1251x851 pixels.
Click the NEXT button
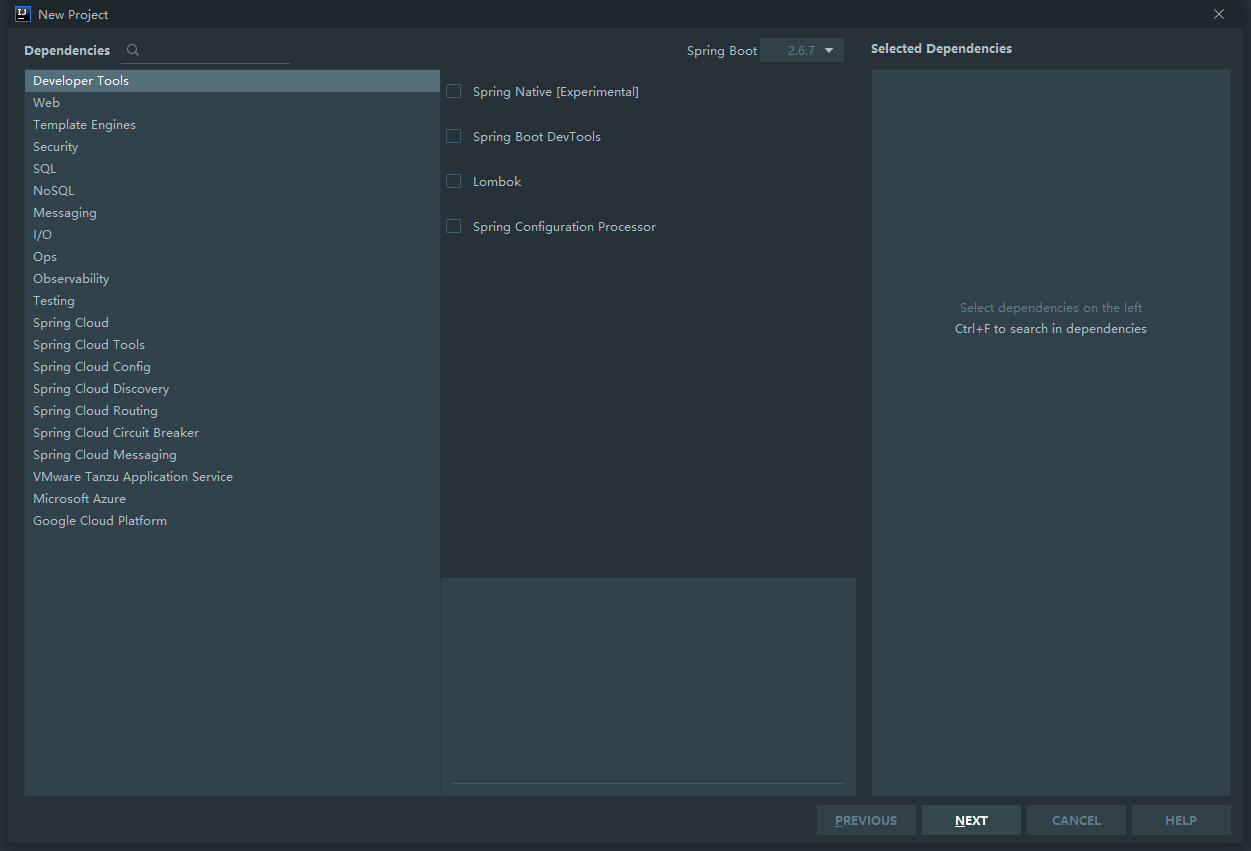click(x=971, y=820)
